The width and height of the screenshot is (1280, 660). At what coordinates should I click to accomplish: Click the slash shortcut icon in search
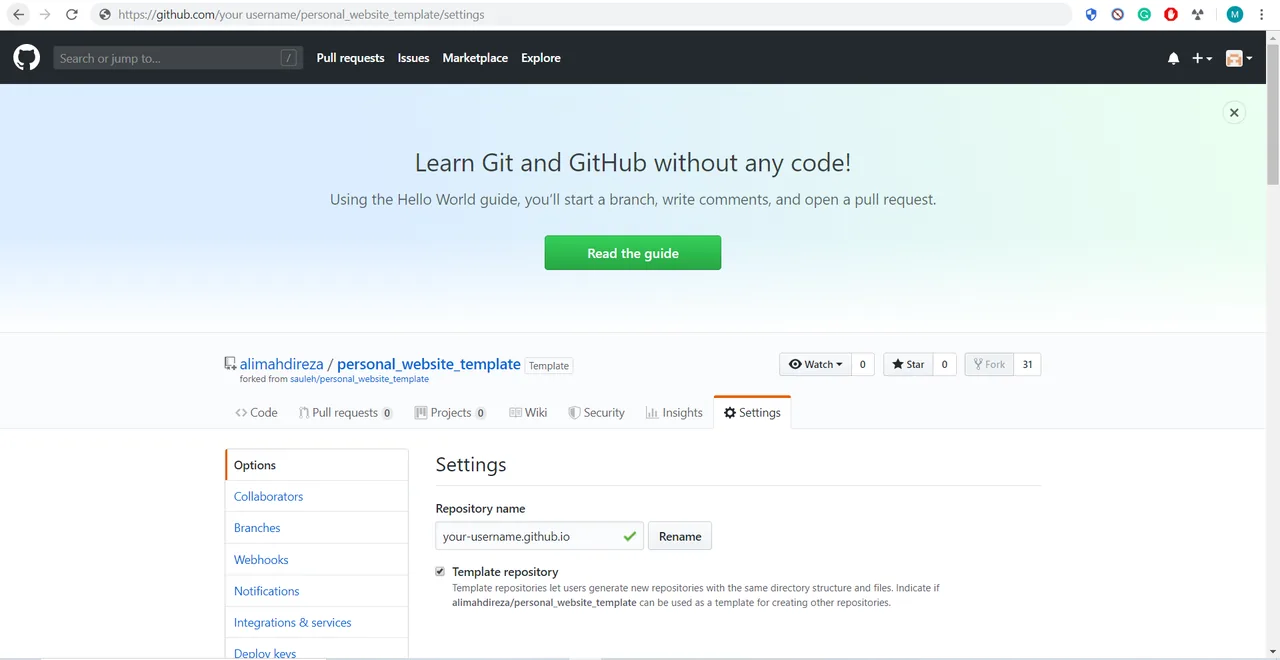289,58
